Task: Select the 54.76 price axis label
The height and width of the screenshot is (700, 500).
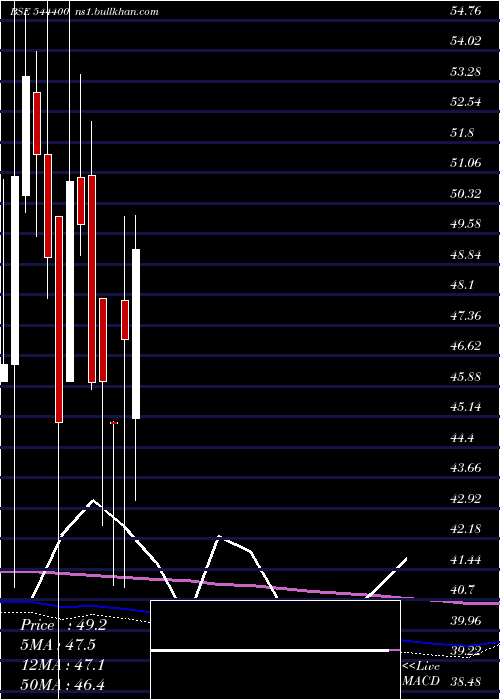Action: click(x=466, y=11)
